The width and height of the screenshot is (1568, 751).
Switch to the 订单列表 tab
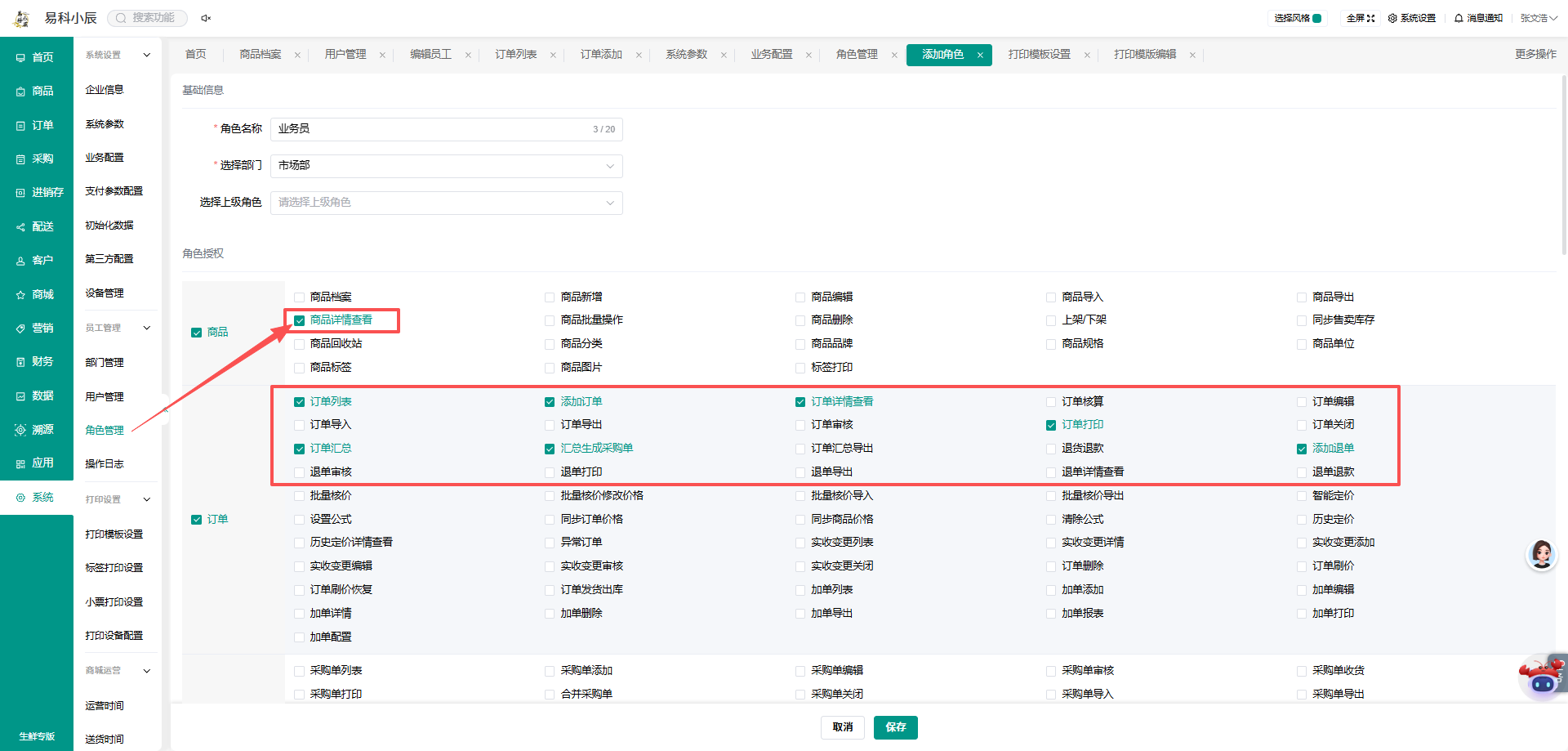(x=516, y=55)
